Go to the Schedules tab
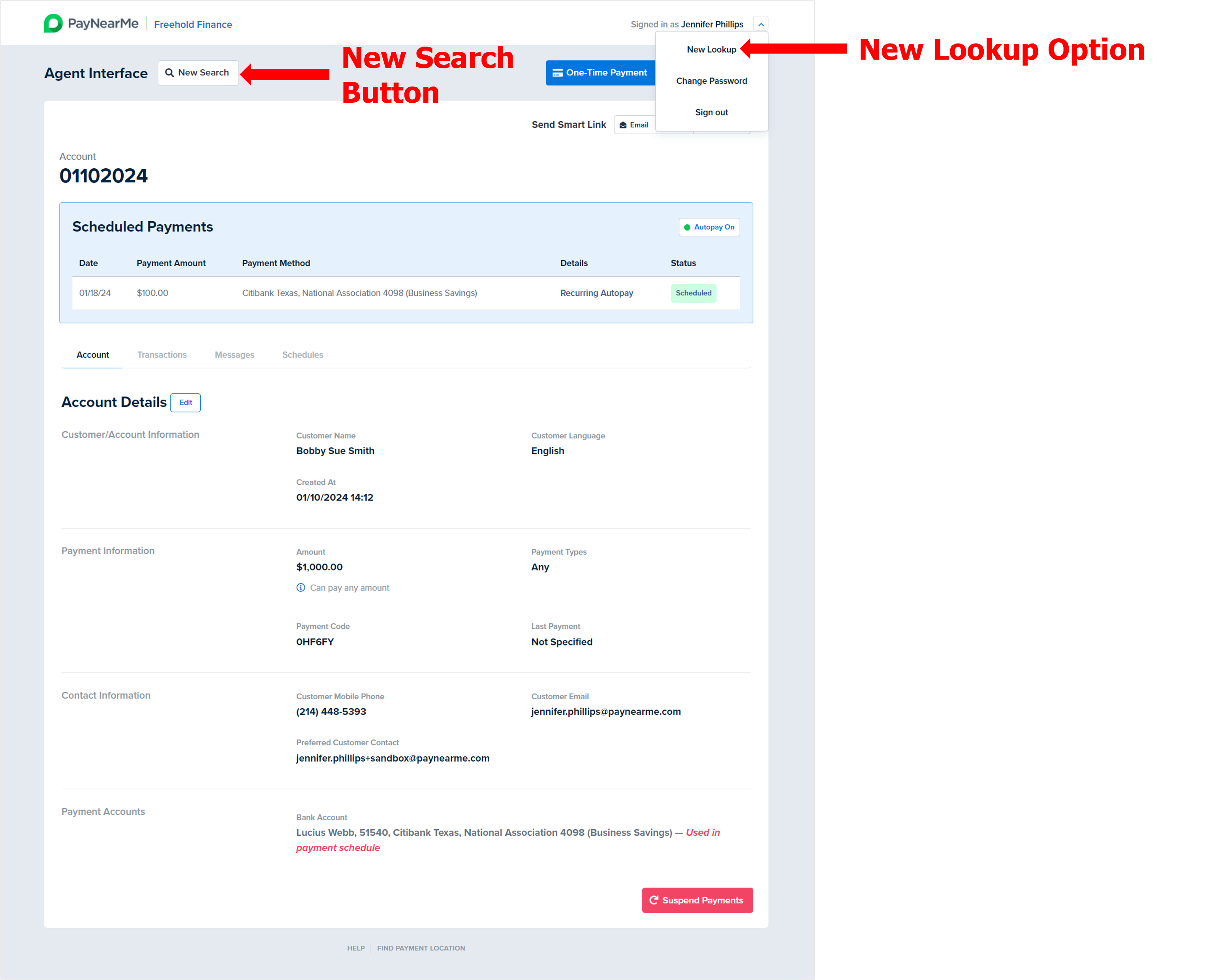 coord(302,355)
